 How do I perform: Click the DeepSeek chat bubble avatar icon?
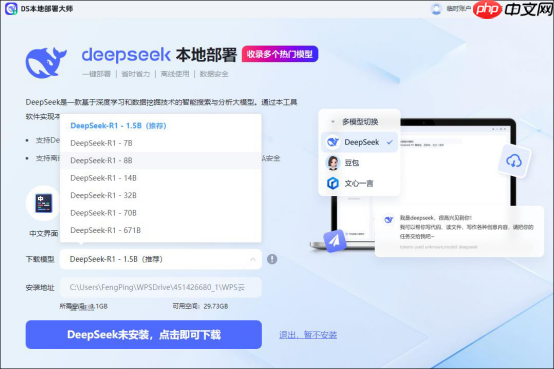(389, 220)
